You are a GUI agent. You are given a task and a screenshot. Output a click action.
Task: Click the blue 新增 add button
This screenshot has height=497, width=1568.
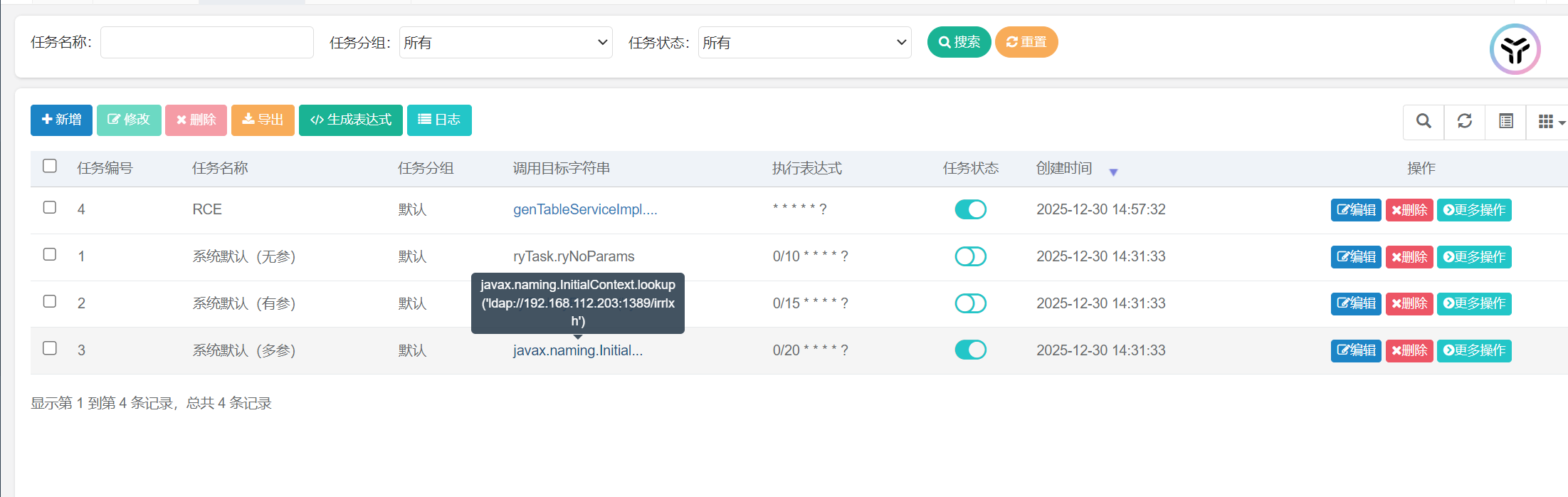pyautogui.click(x=61, y=120)
